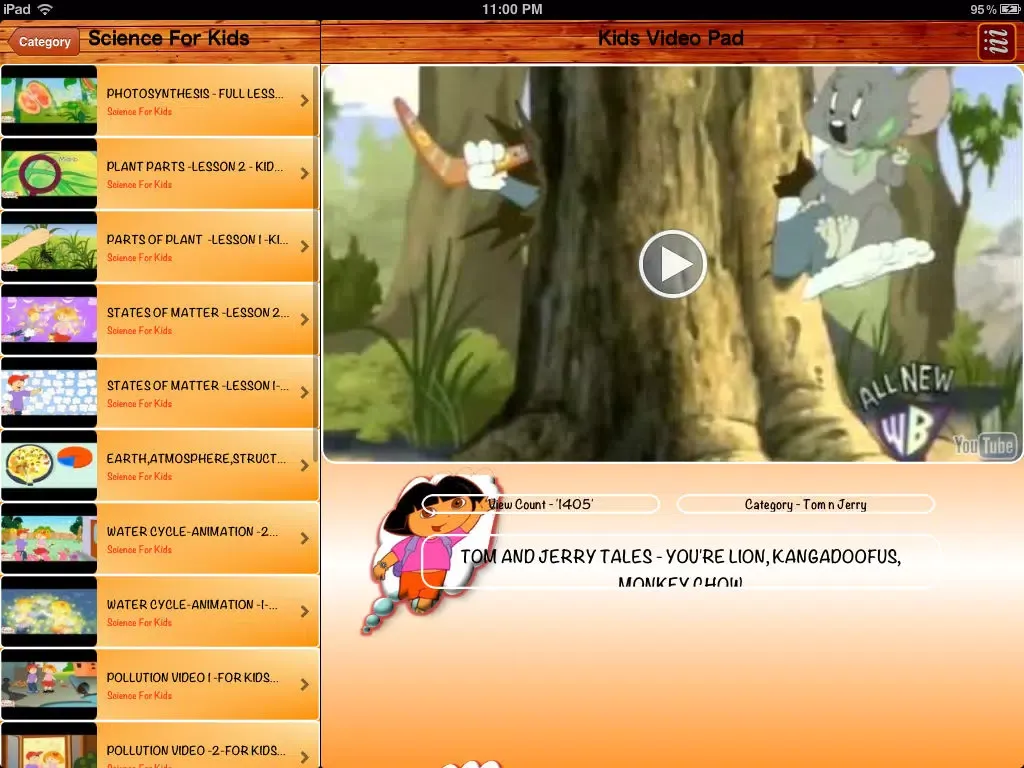Select 'PLANT PARTS -LESSON 2 - KID...' title
This screenshot has width=1024, height=768.
(195, 167)
